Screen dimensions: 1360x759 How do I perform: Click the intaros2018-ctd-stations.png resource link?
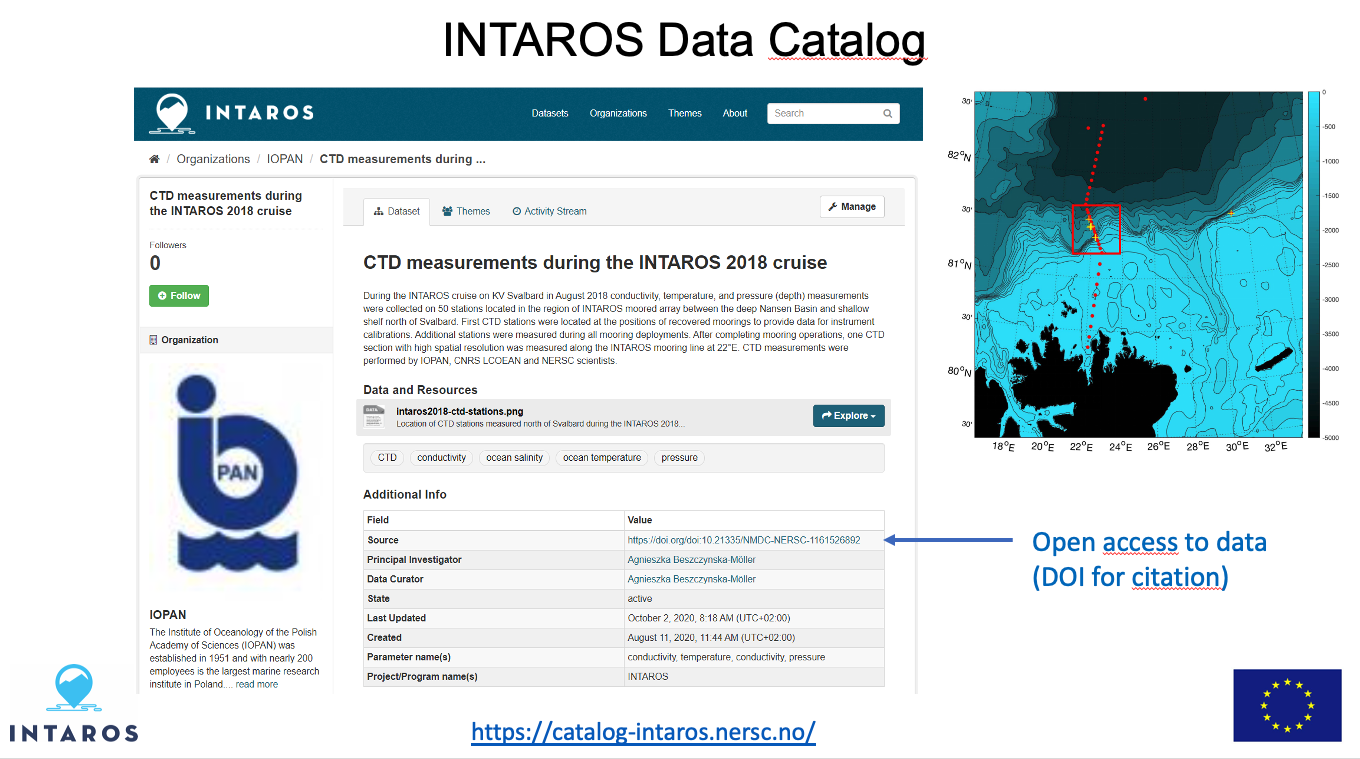tap(459, 411)
